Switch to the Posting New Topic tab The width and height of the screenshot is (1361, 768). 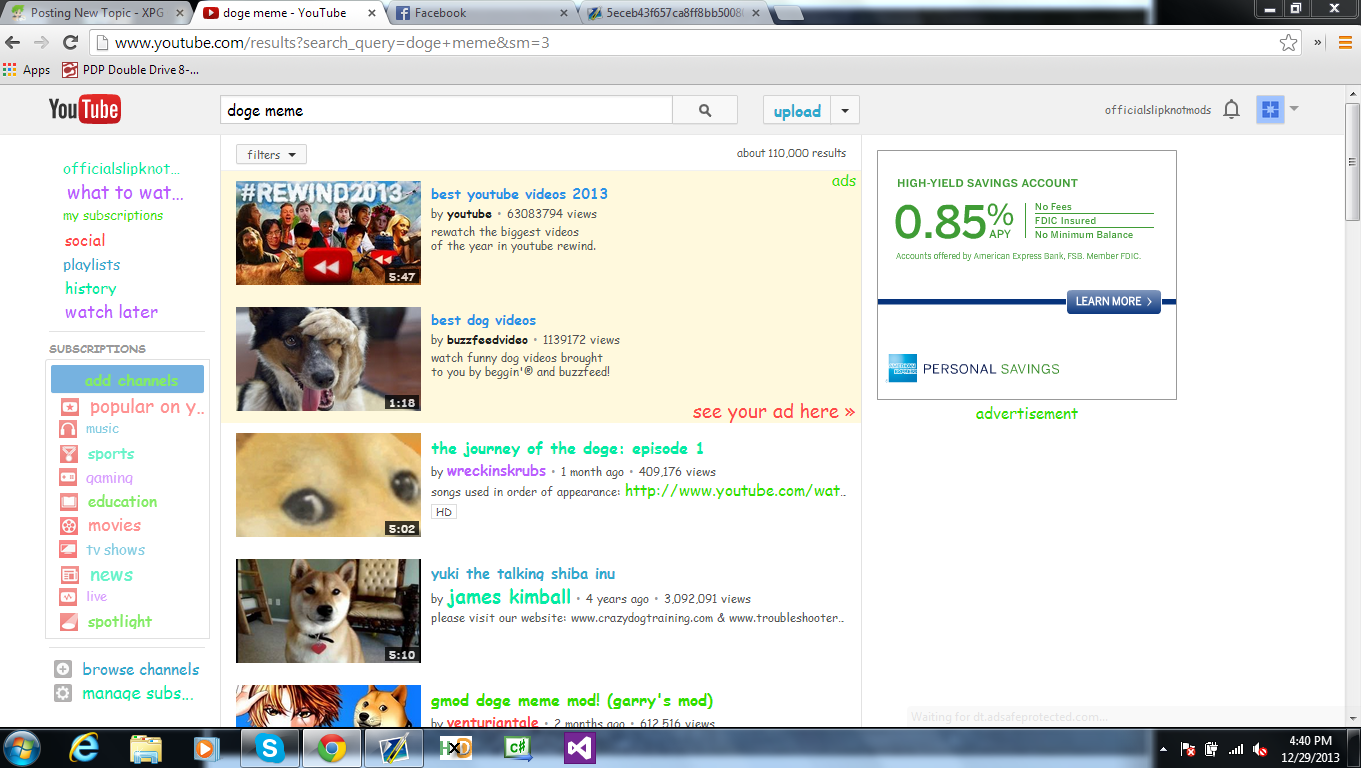[x=95, y=13]
